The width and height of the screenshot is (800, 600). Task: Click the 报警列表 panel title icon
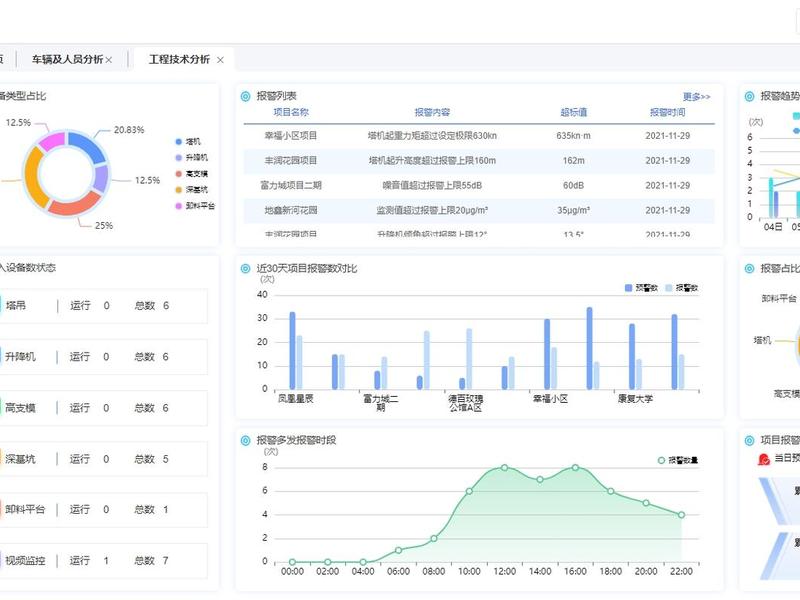tap(245, 96)
